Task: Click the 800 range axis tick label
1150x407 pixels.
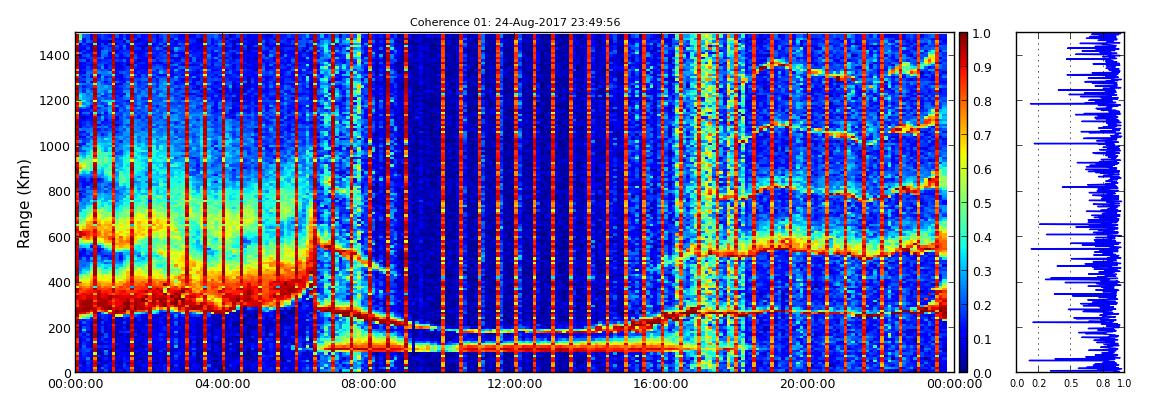Action: coord(59,192)
